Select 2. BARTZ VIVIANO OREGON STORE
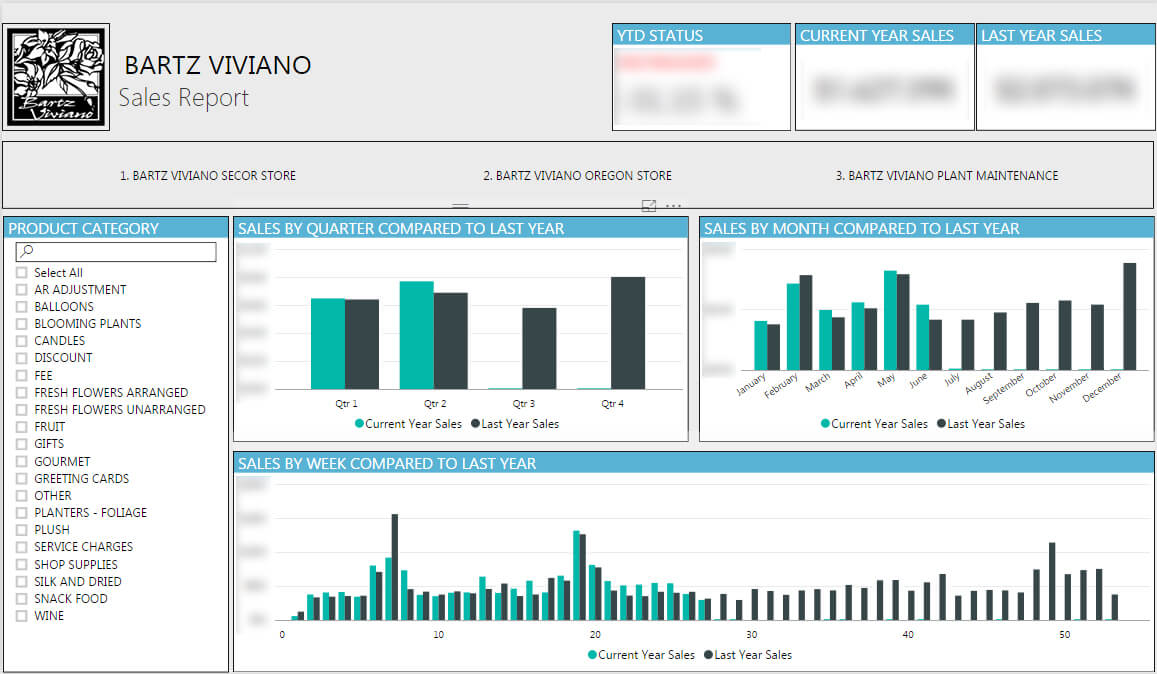 tap(577, 176)
